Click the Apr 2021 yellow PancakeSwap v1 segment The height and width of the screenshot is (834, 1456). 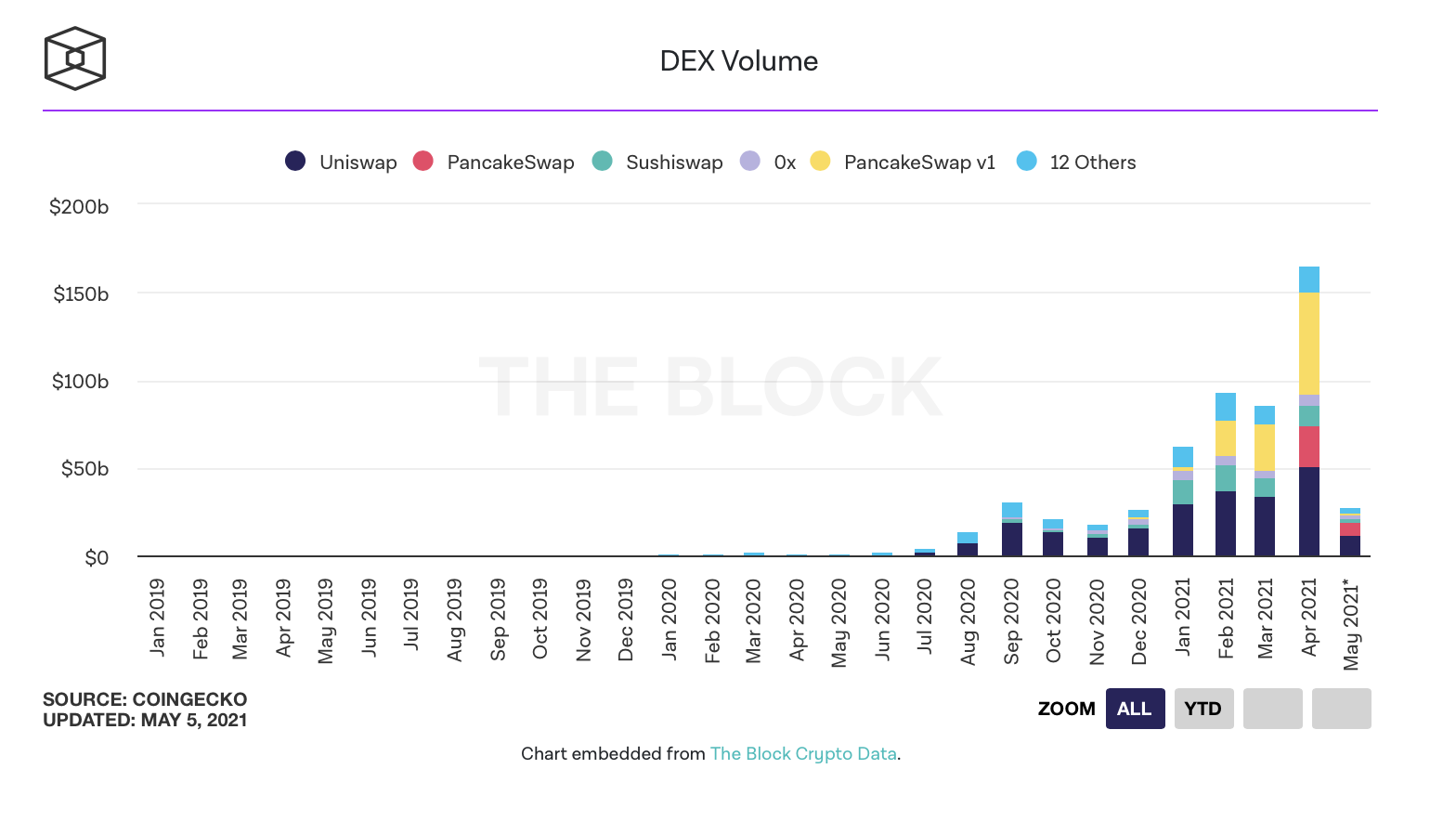pyautogui.click(x=1309, y=344)
